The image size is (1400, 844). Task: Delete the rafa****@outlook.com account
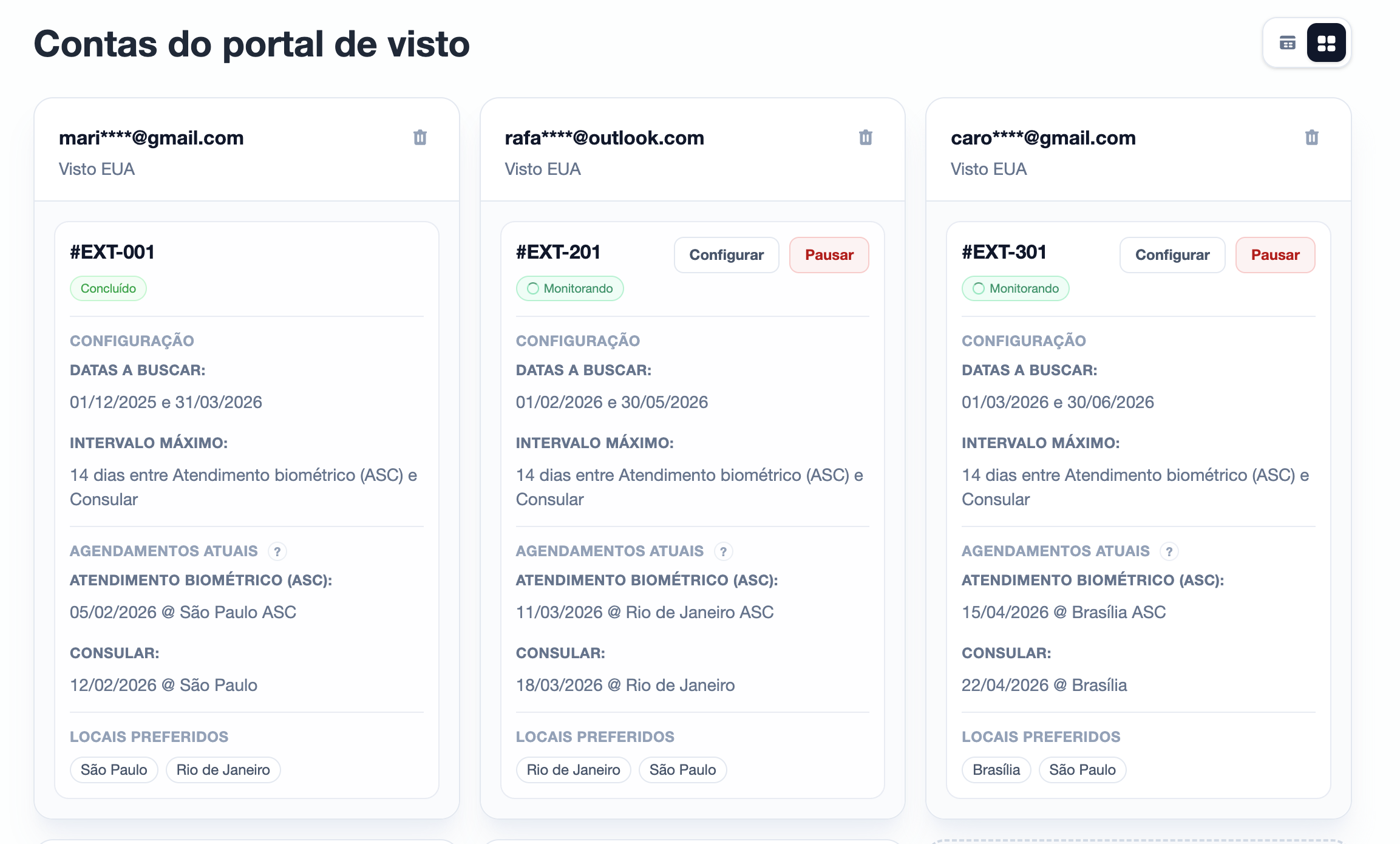(866, 137)
